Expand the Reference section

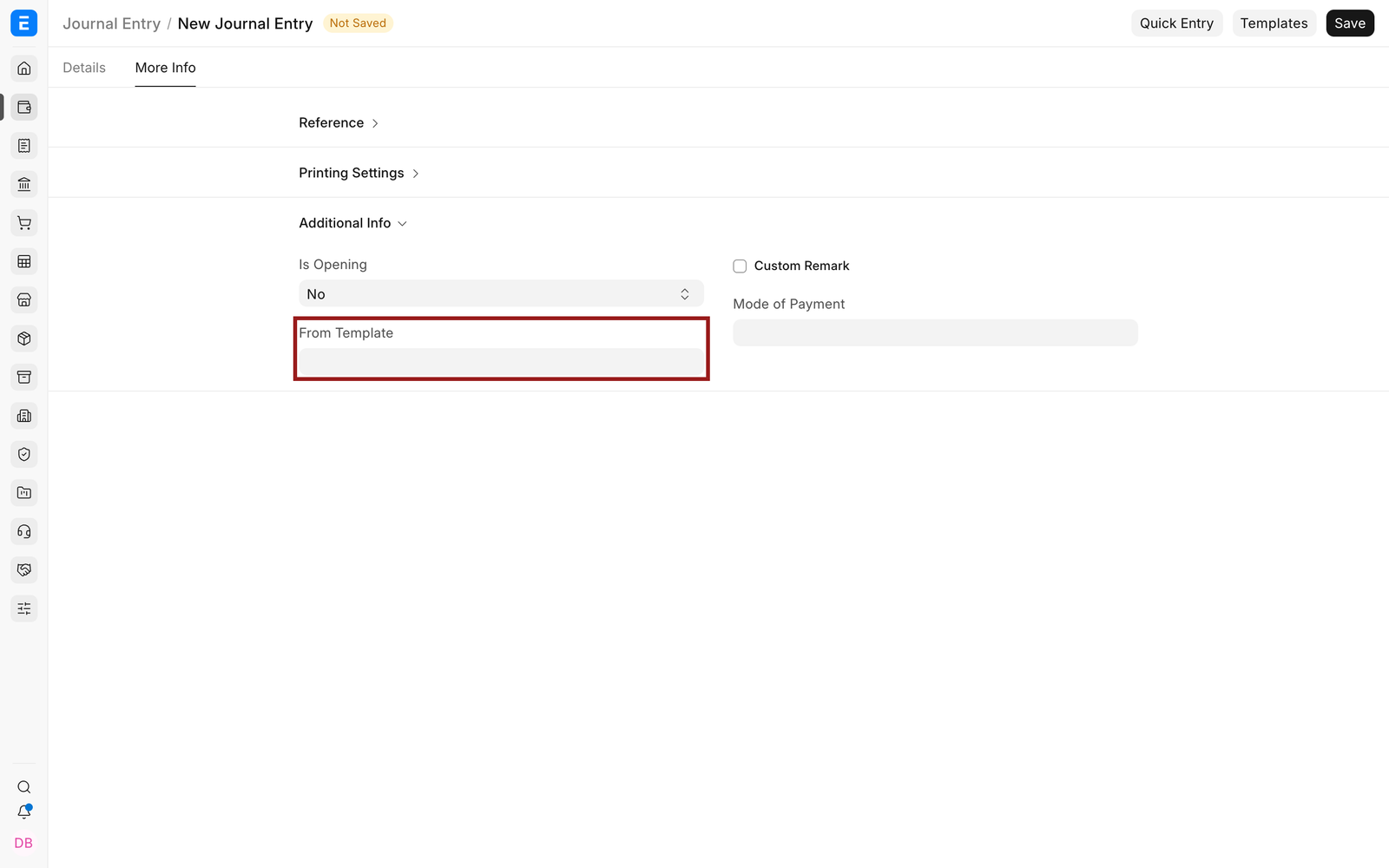coord(339,123)
